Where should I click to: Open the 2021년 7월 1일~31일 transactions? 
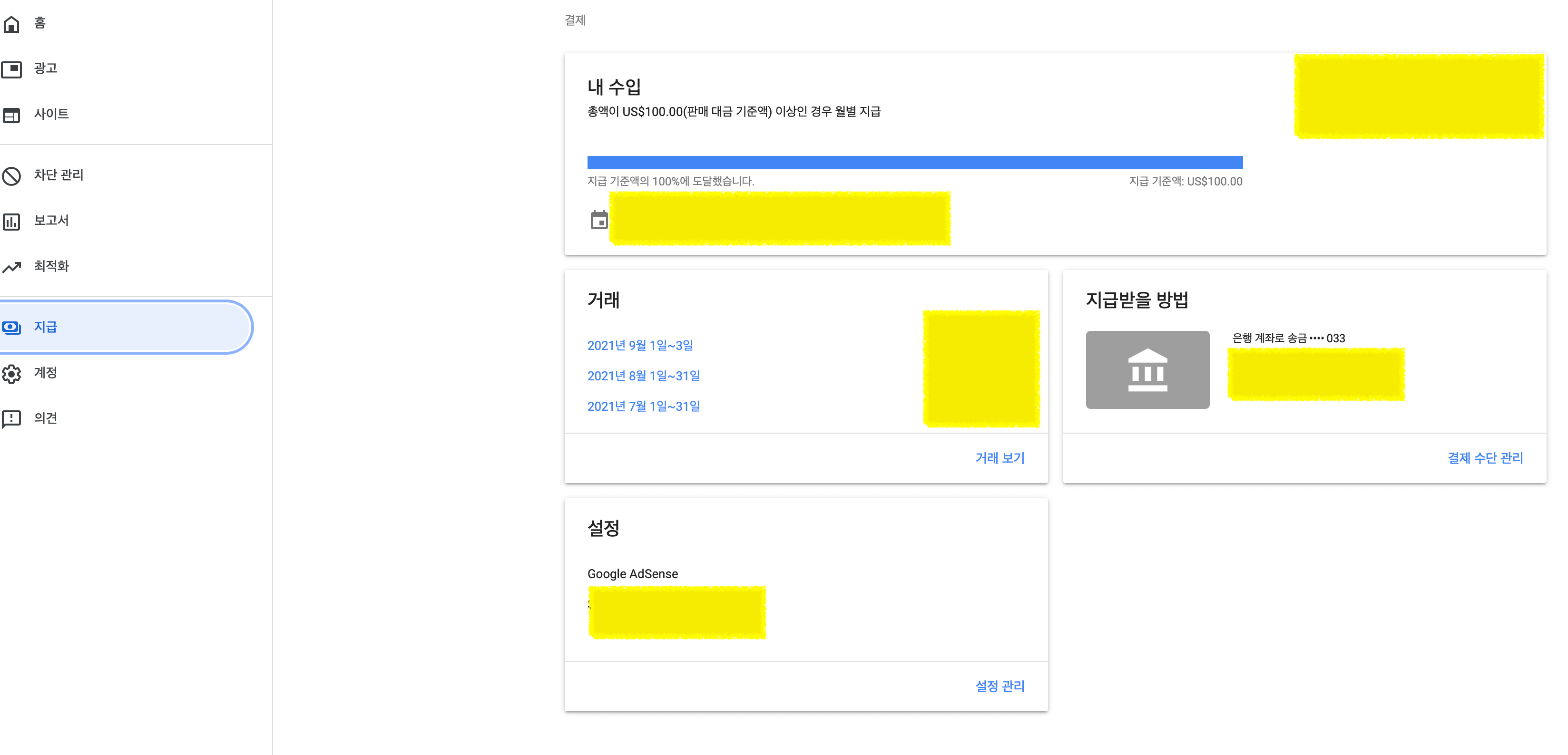643,405
